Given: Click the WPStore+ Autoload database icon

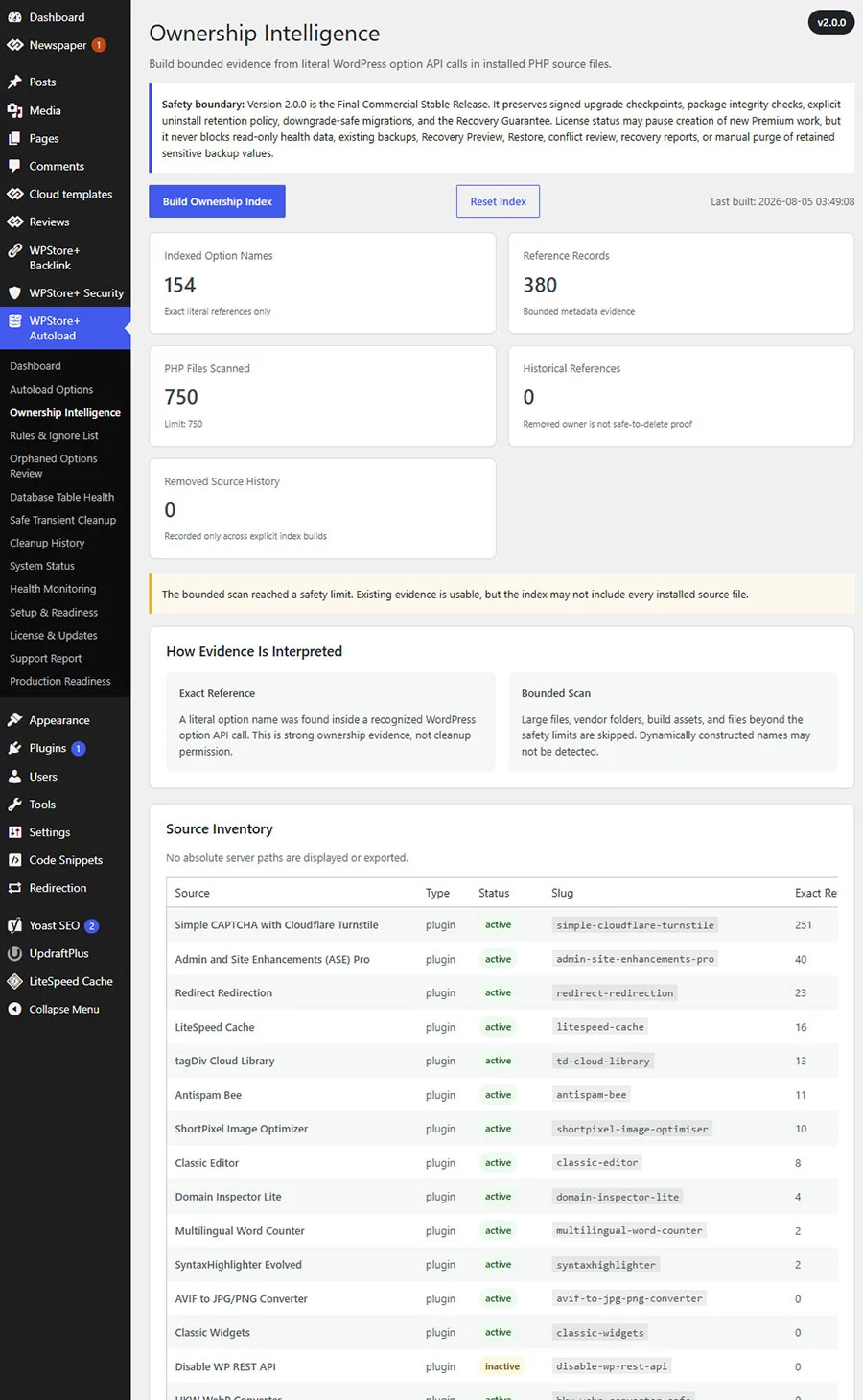Looking at the screenshot, I should click(14, 321).
